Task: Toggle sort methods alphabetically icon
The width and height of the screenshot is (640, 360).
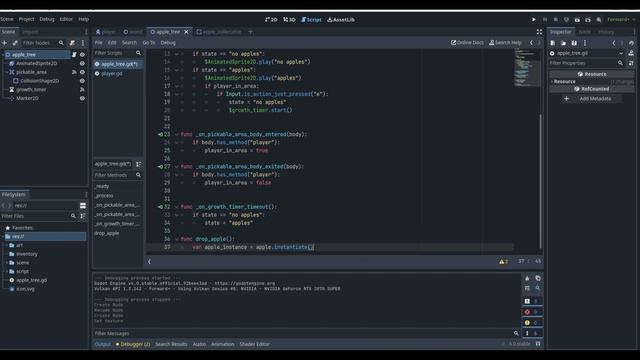Action: pyautogui.click(x=138, y=164)
